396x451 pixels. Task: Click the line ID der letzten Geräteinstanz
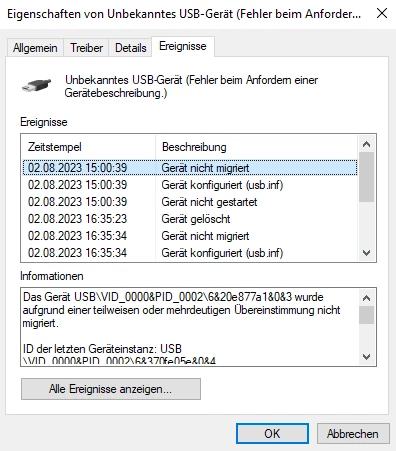pyautogui.click(x=102, y=349)
